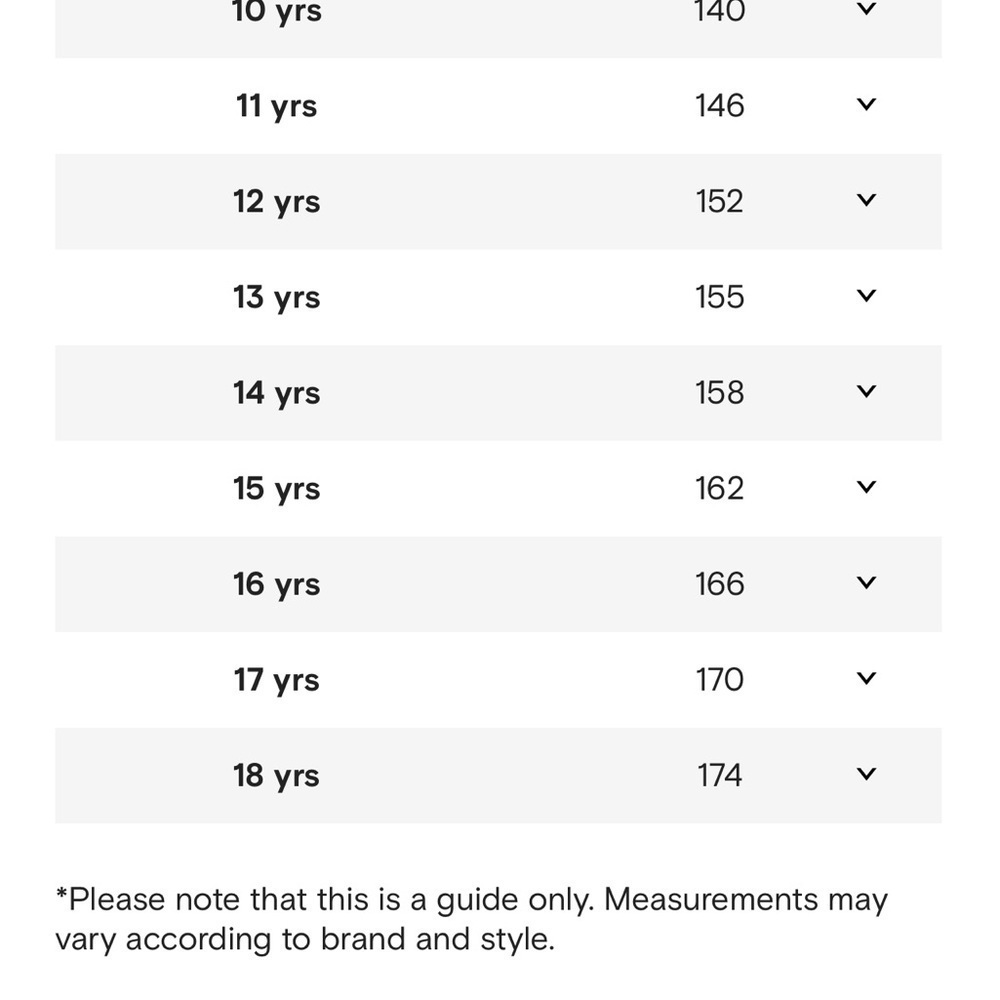
Task: Click the 174 height value
Action: click(x=719, y=776)
